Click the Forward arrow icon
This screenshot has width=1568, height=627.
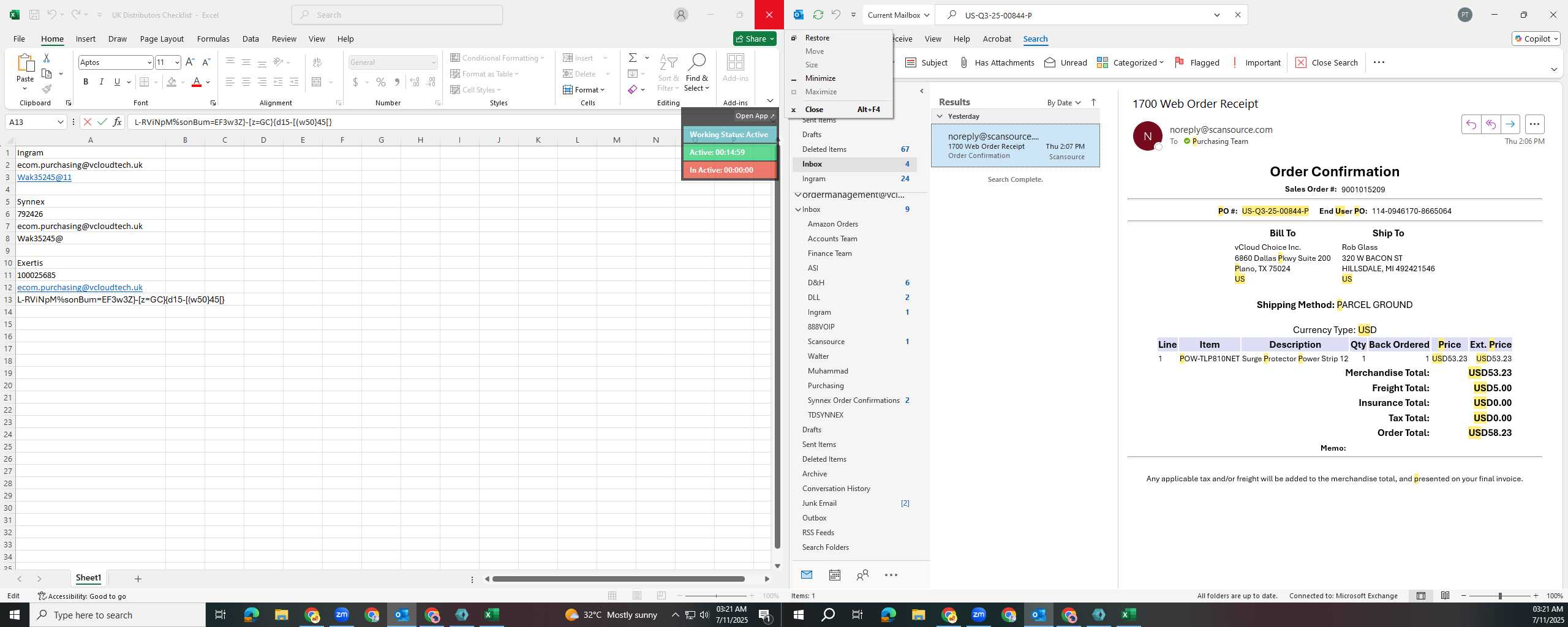click(1510, 124)
